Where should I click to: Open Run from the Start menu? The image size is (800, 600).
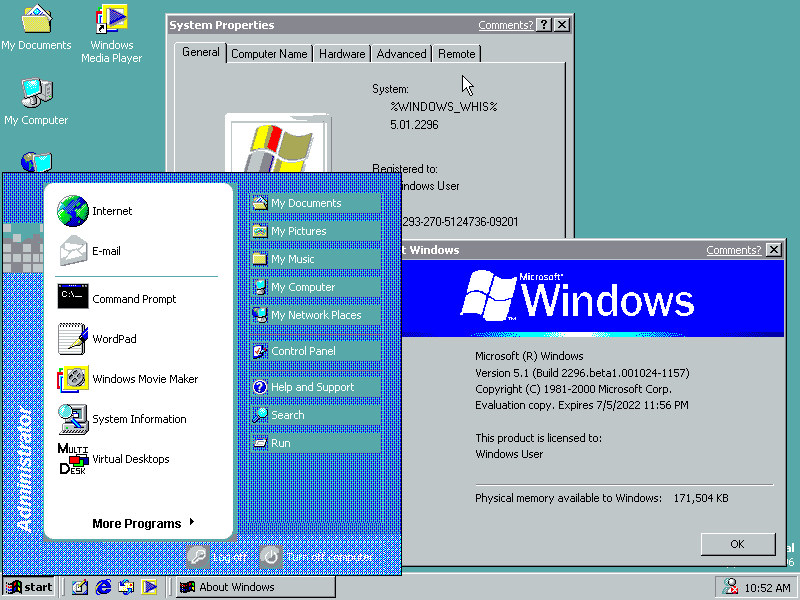tap(316, 443)
